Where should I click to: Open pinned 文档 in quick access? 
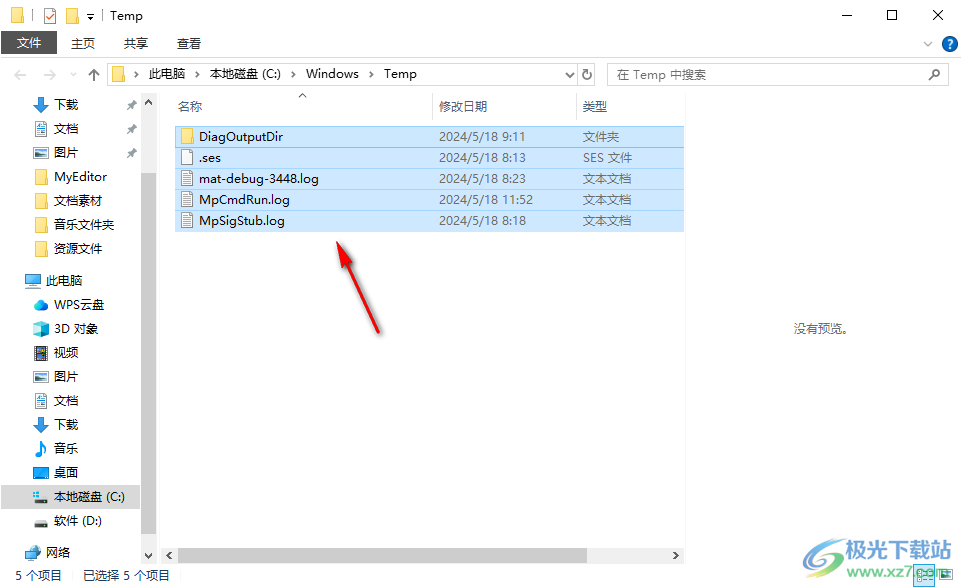[66, 129]
